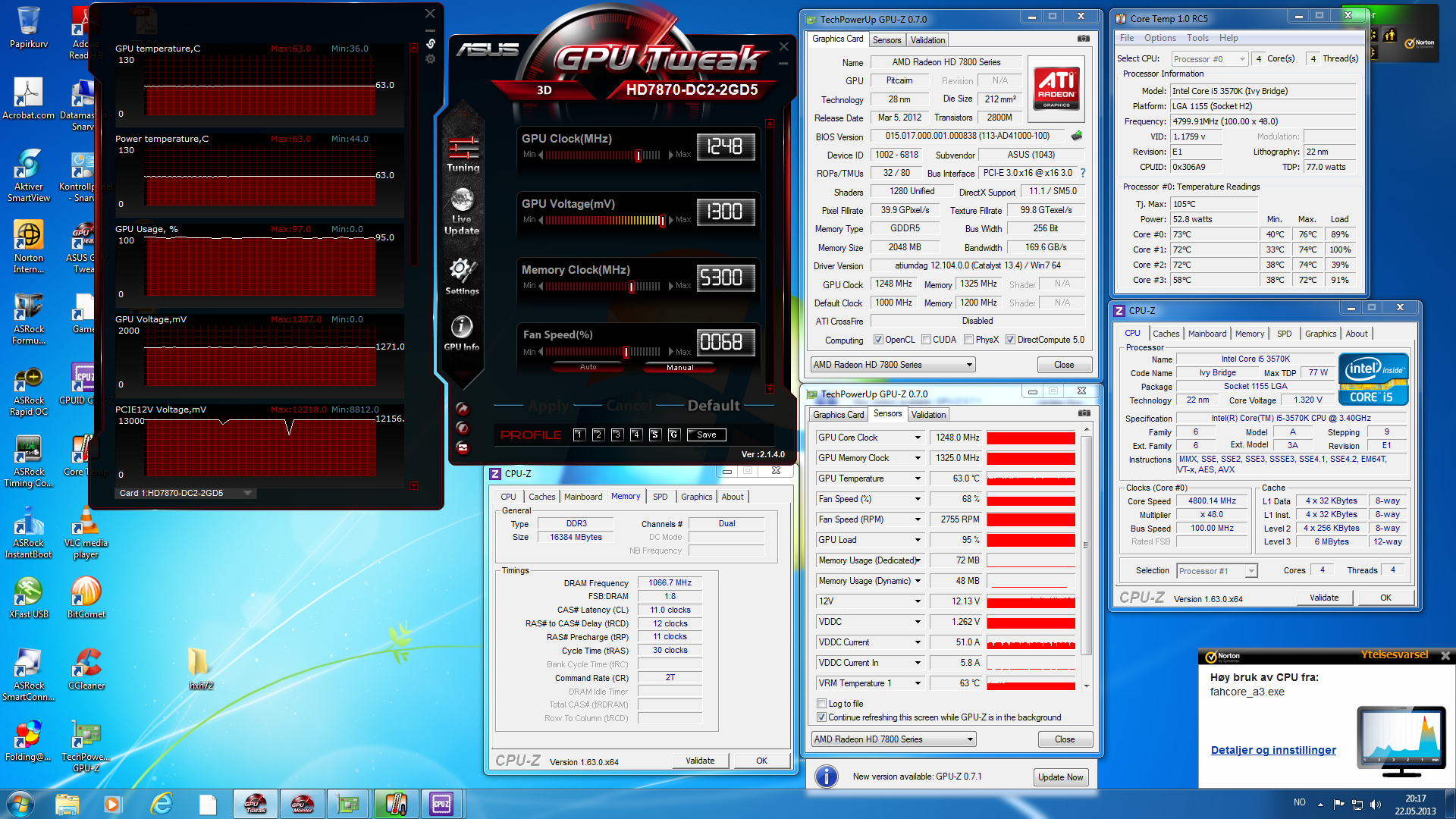
Task: Click the volume icon in system tray
Action: pos(1376,804)
